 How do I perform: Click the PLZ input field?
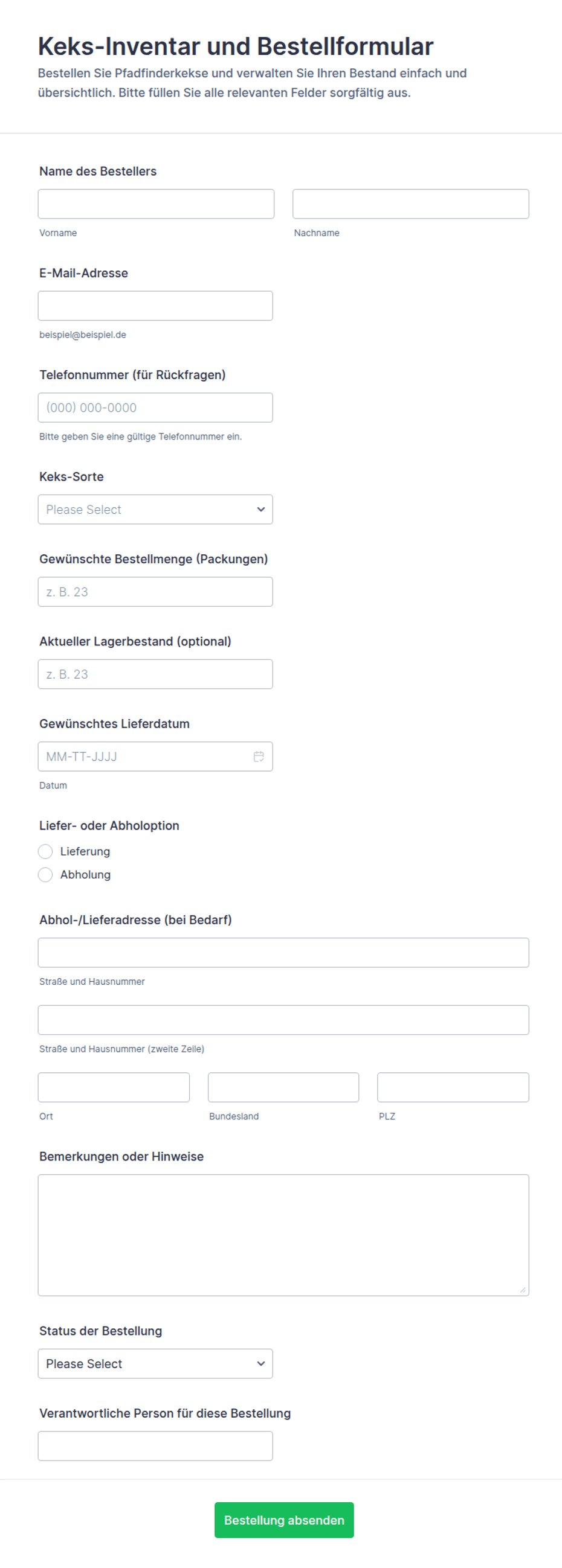click(452, 1087)
